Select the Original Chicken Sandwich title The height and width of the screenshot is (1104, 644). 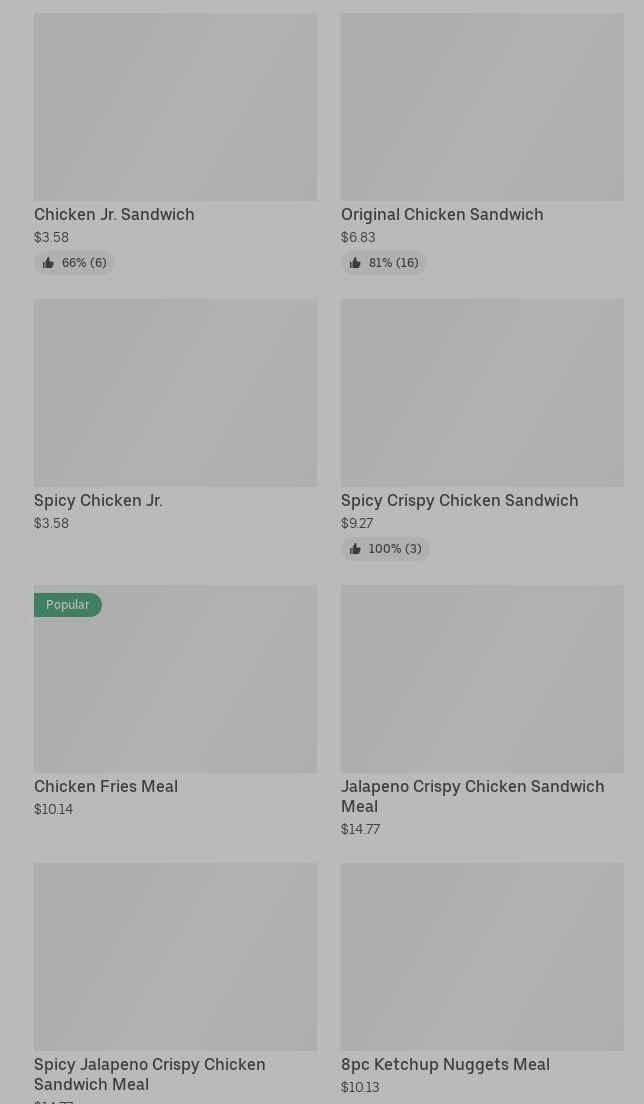[x=442, y=215]
